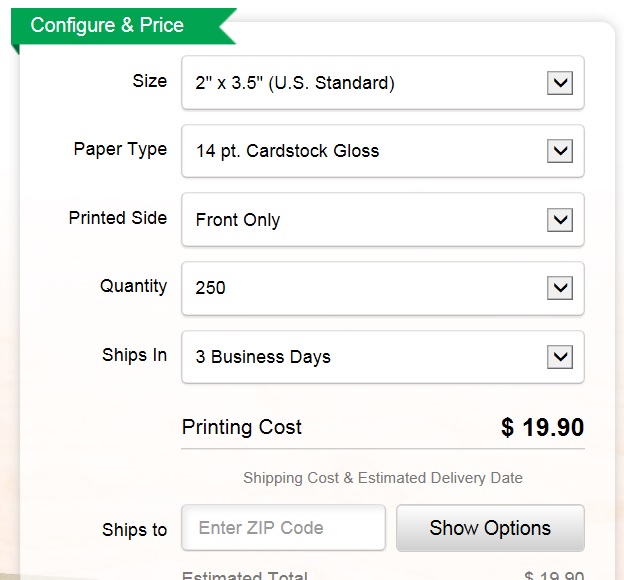Click the Ships In dropdown arrow icon
Image resolution: width=624 pixels, height=580 pixels.
(x=560, y=357)
